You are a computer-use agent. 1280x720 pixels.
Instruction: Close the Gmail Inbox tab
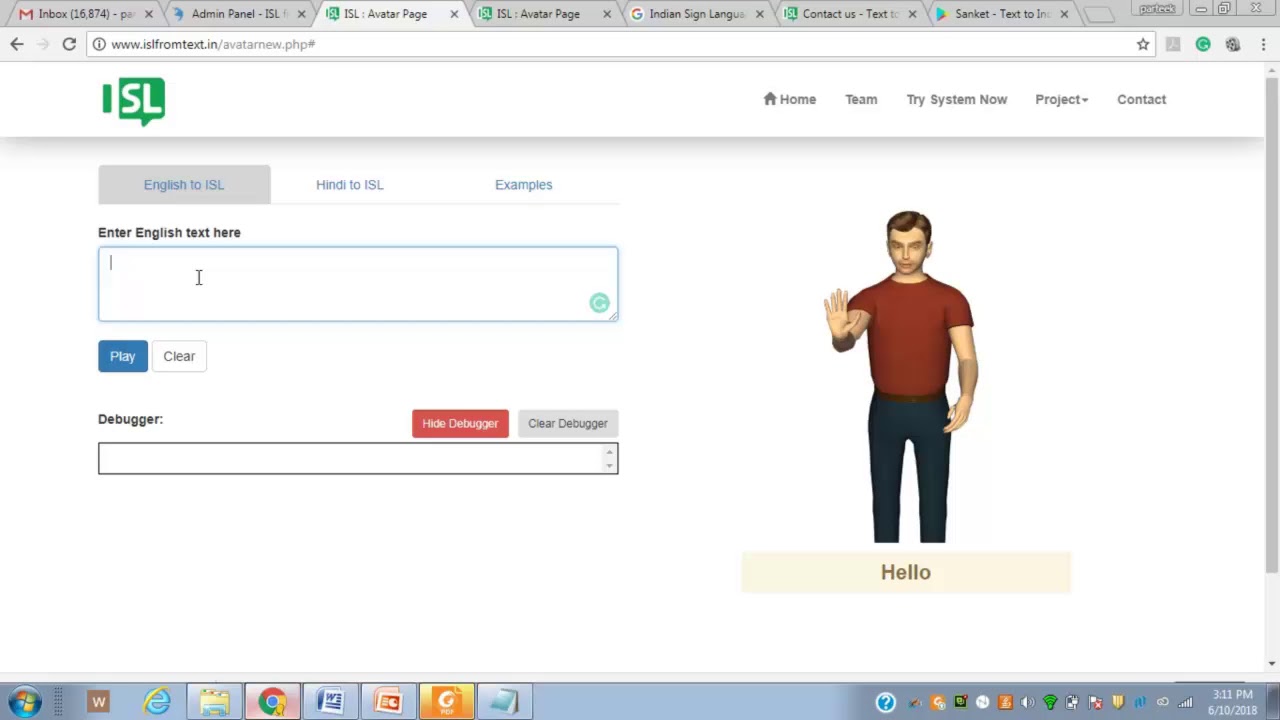149,14
